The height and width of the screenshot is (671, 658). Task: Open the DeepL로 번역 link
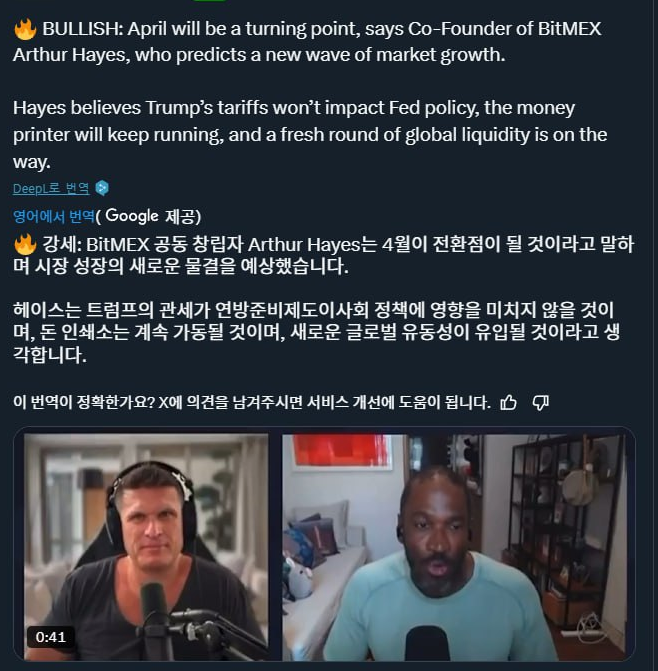point(51,188)
